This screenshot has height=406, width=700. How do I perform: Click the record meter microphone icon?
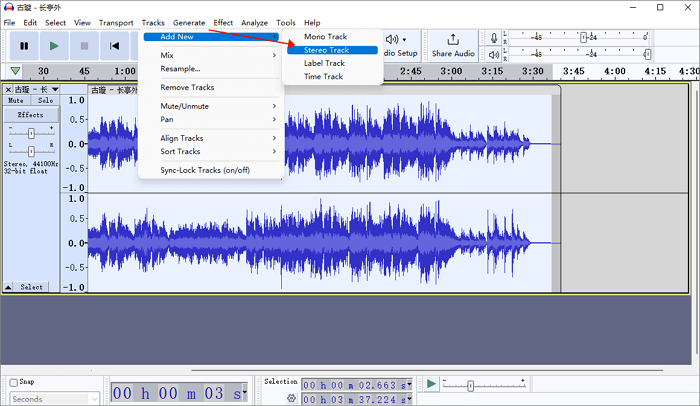click(494, 38)
